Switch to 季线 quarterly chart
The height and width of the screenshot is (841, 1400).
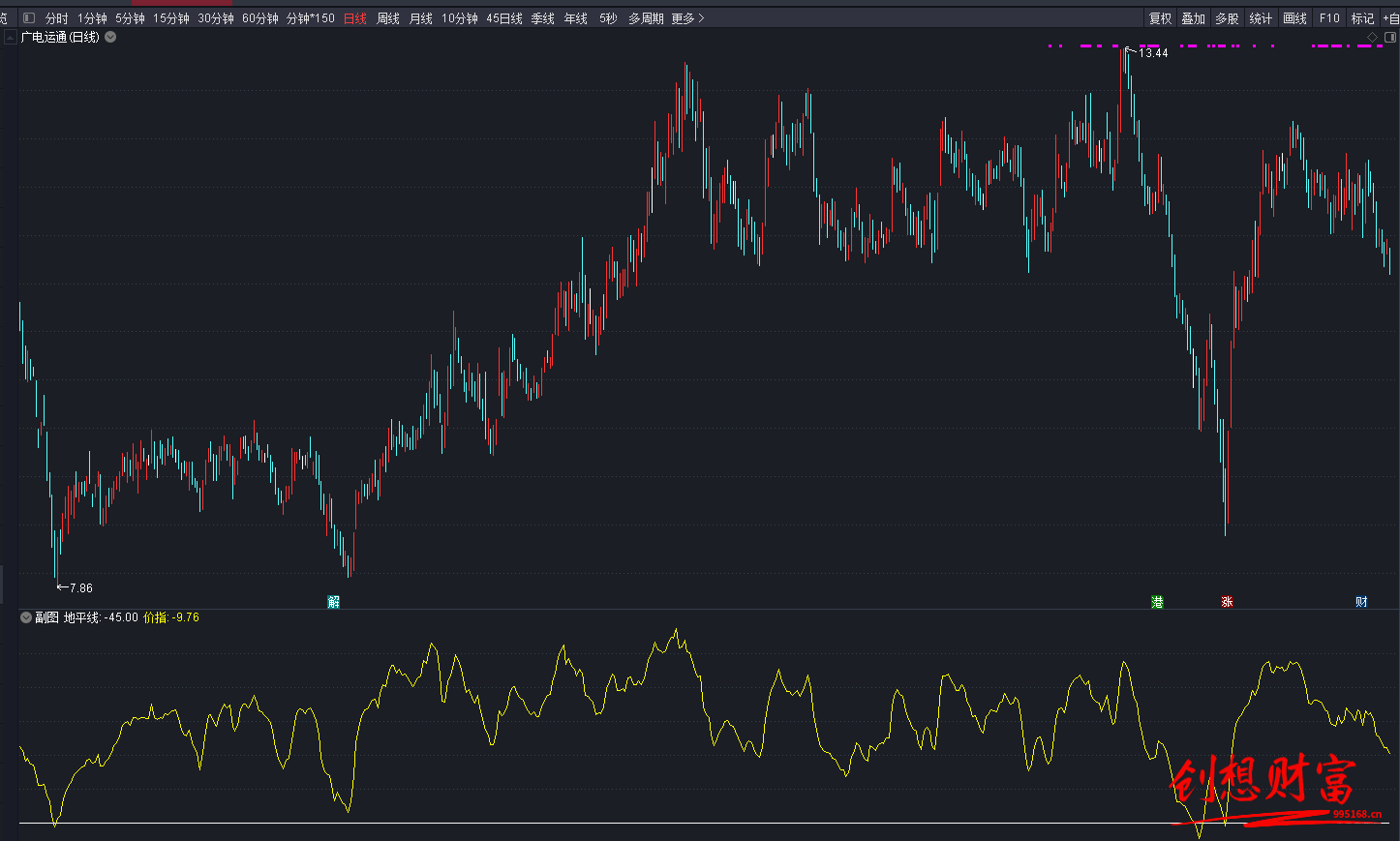tap(543, 18)
